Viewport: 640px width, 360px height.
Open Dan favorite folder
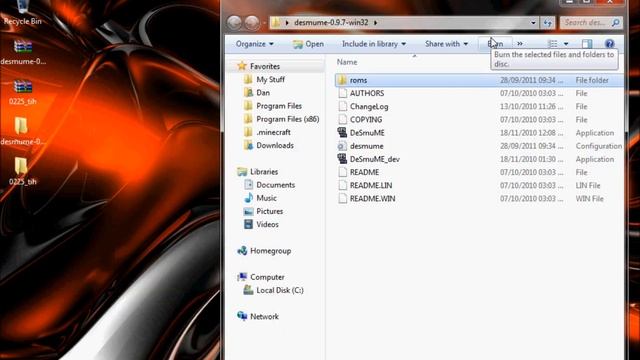(x=262, y=93)
